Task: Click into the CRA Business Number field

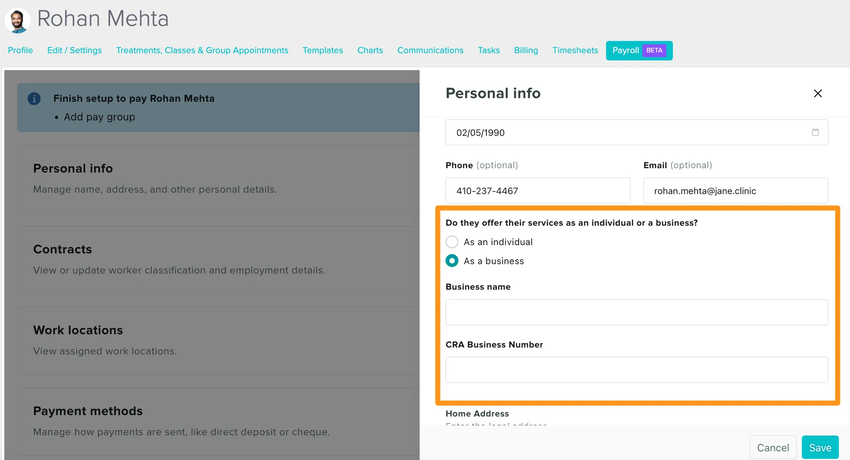Action: pyautogui.click(x=636, y=370)
